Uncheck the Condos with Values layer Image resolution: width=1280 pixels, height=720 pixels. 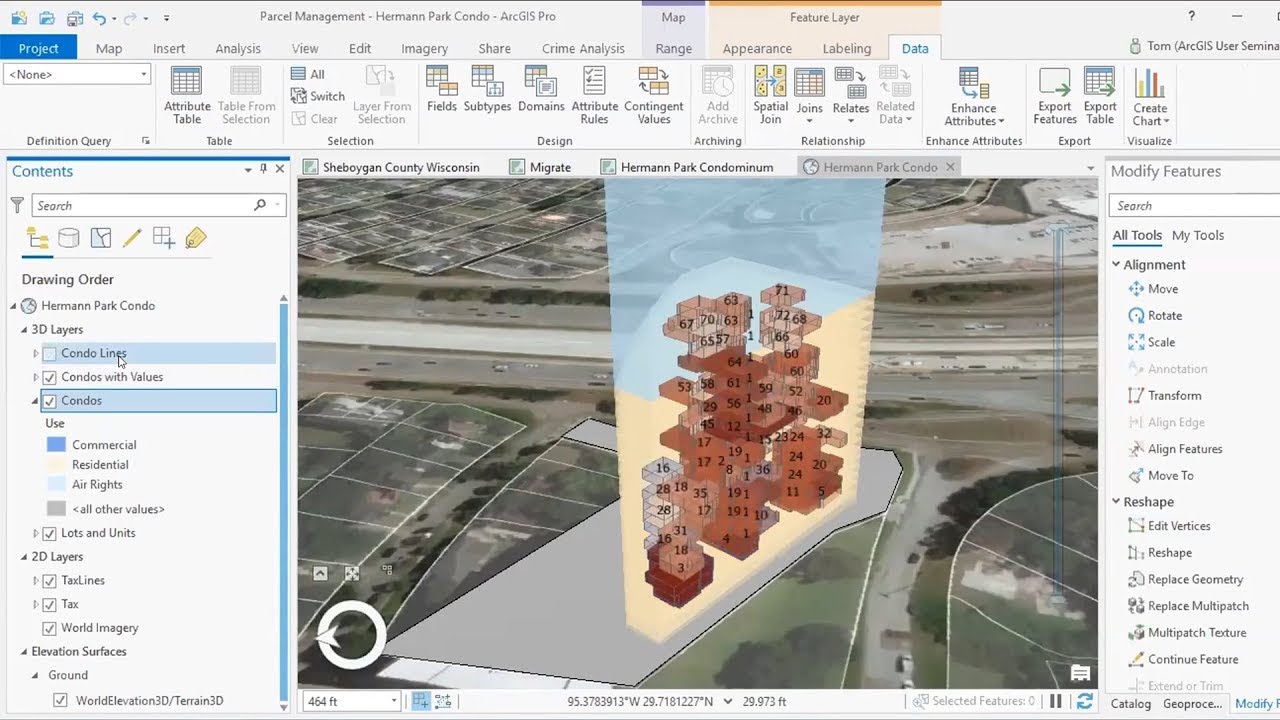click(49, 377)
